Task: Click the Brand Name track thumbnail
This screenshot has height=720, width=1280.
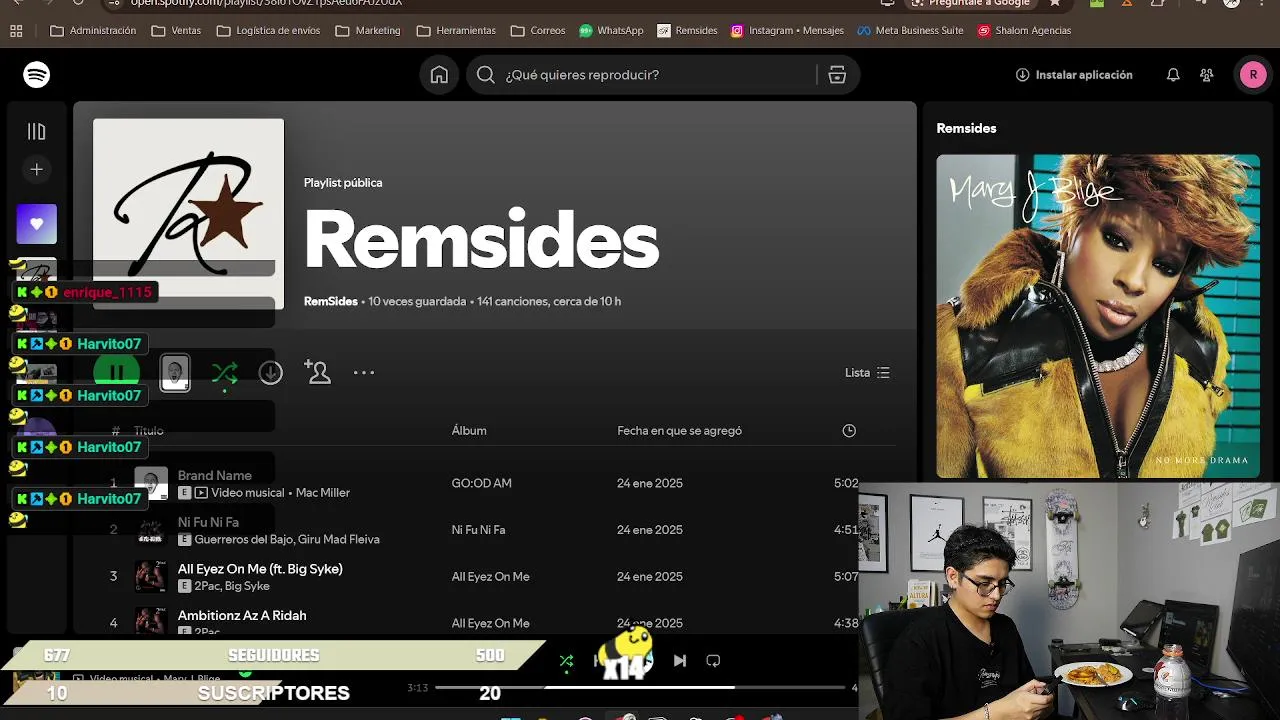Action: 151,484
